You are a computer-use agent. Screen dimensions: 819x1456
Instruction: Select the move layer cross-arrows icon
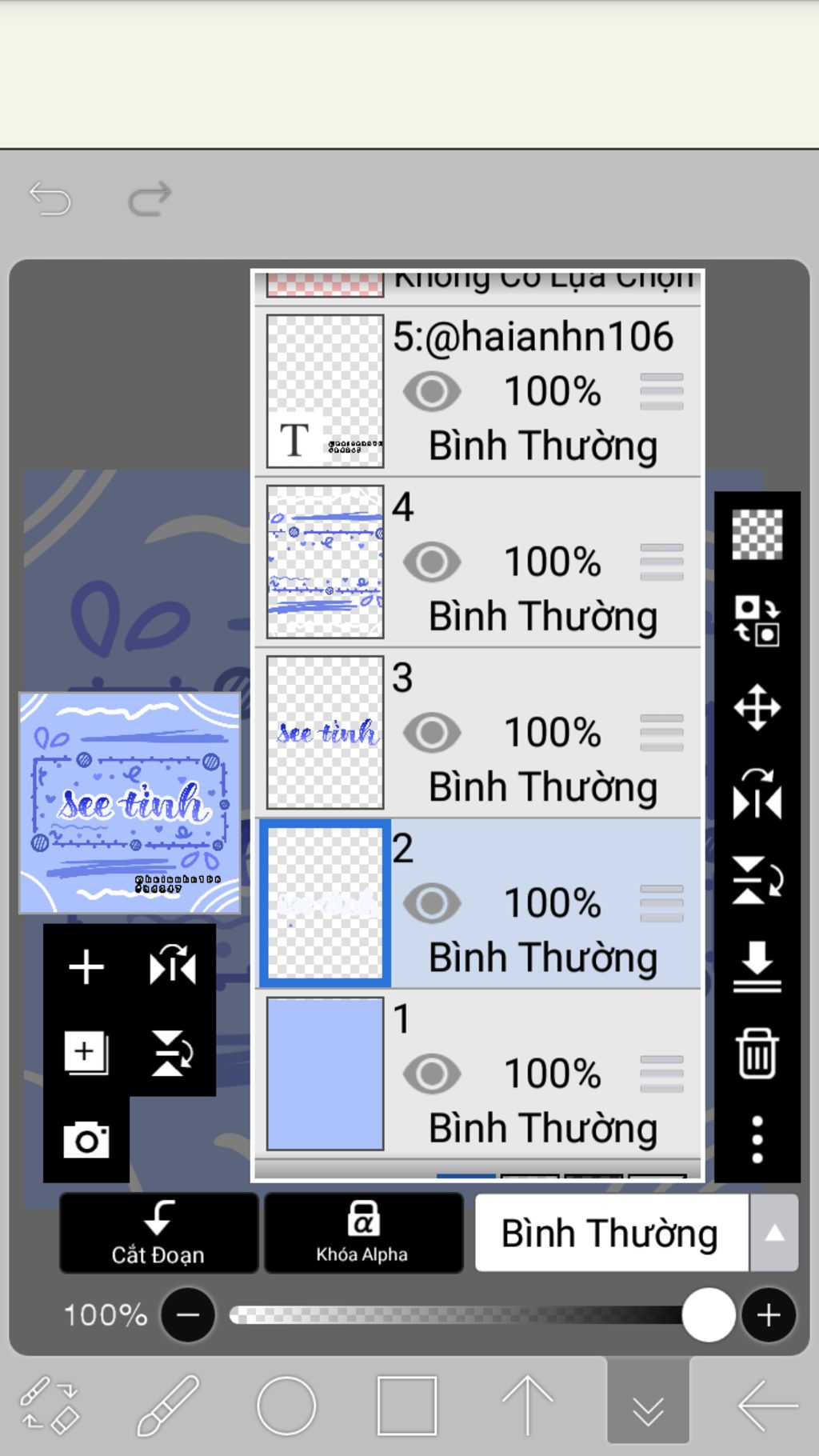(757, 707)
